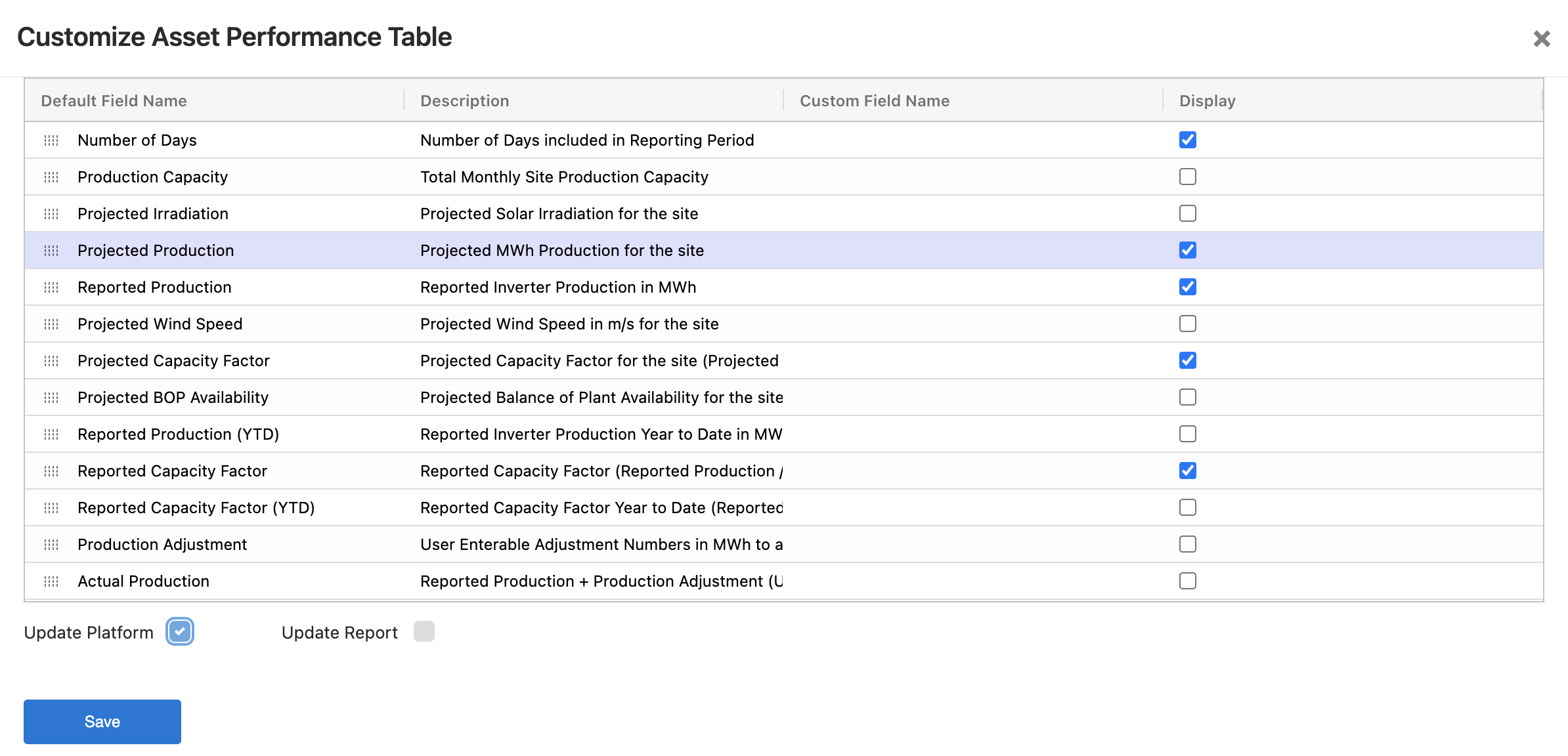Select the Reported Production row
The height and width of the screenshot is (756, 1568).
coord(154,287)
